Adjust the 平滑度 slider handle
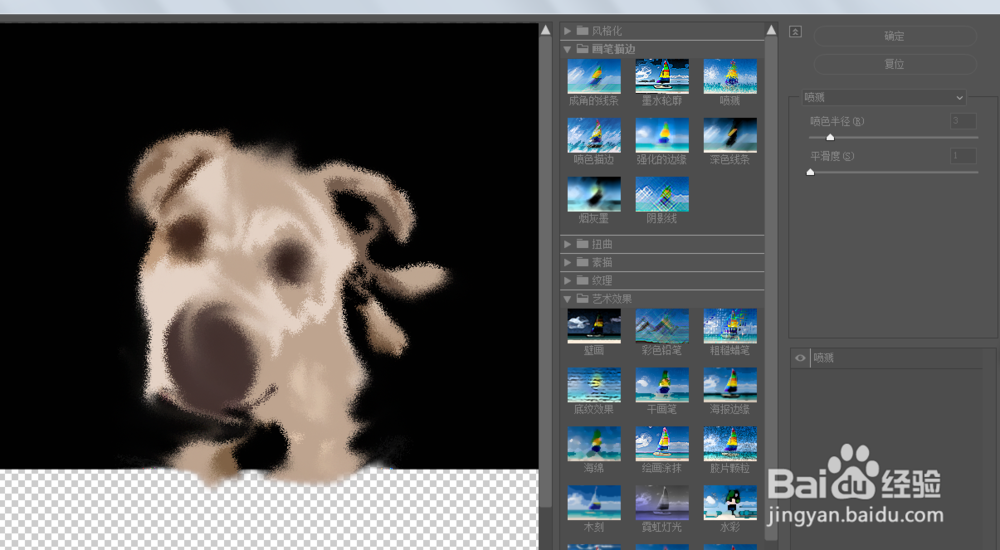 (x=811, y=172)
